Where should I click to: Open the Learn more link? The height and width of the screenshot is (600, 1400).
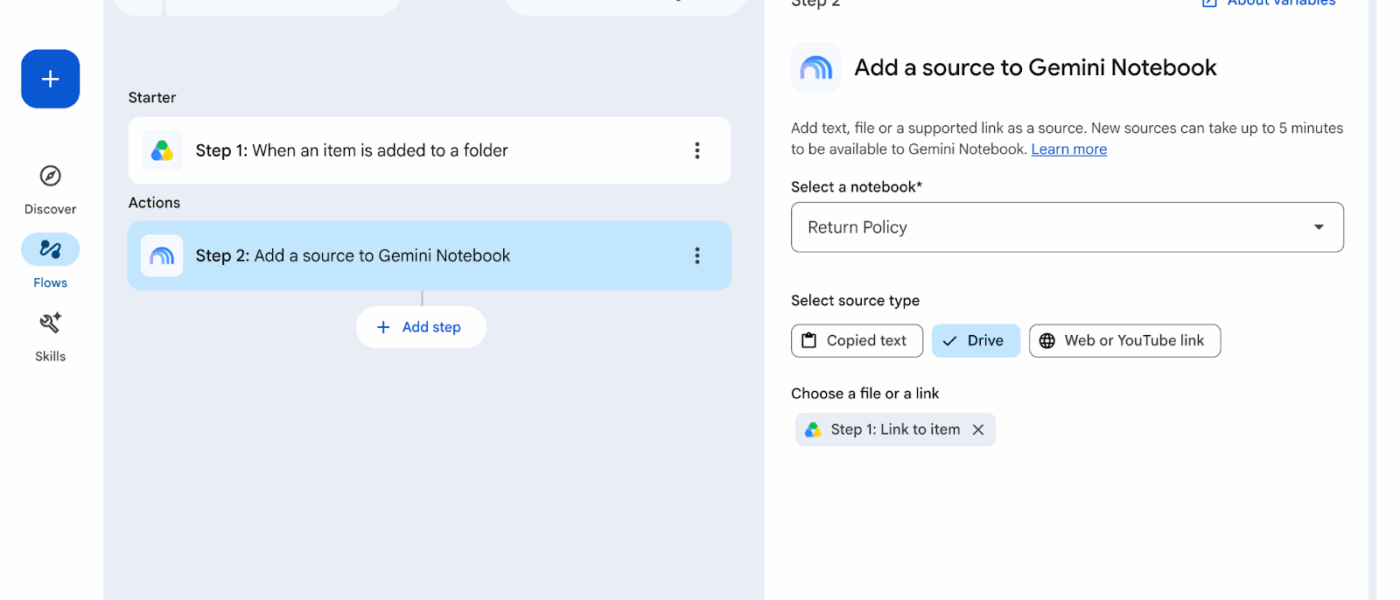pyautogui.click(x=1069, y=150)
